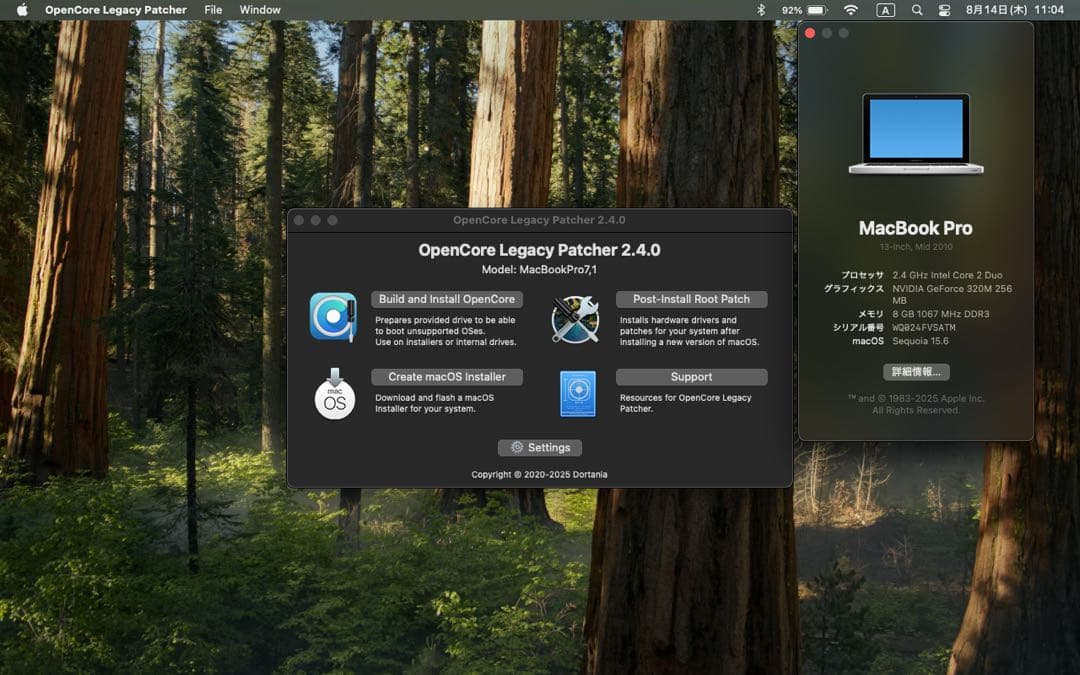Click the Bluetooth status icon
This screenshot has height=675, width=1080.
760,10
